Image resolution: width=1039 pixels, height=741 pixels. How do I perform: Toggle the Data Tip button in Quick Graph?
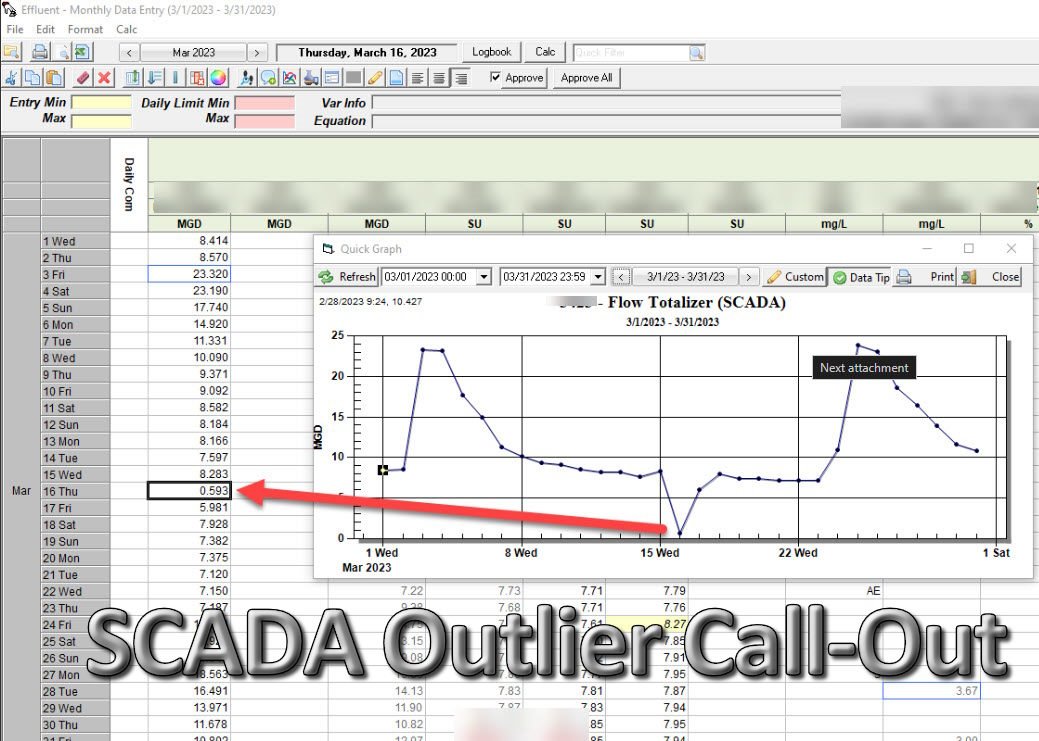click(x=860, y=277)
